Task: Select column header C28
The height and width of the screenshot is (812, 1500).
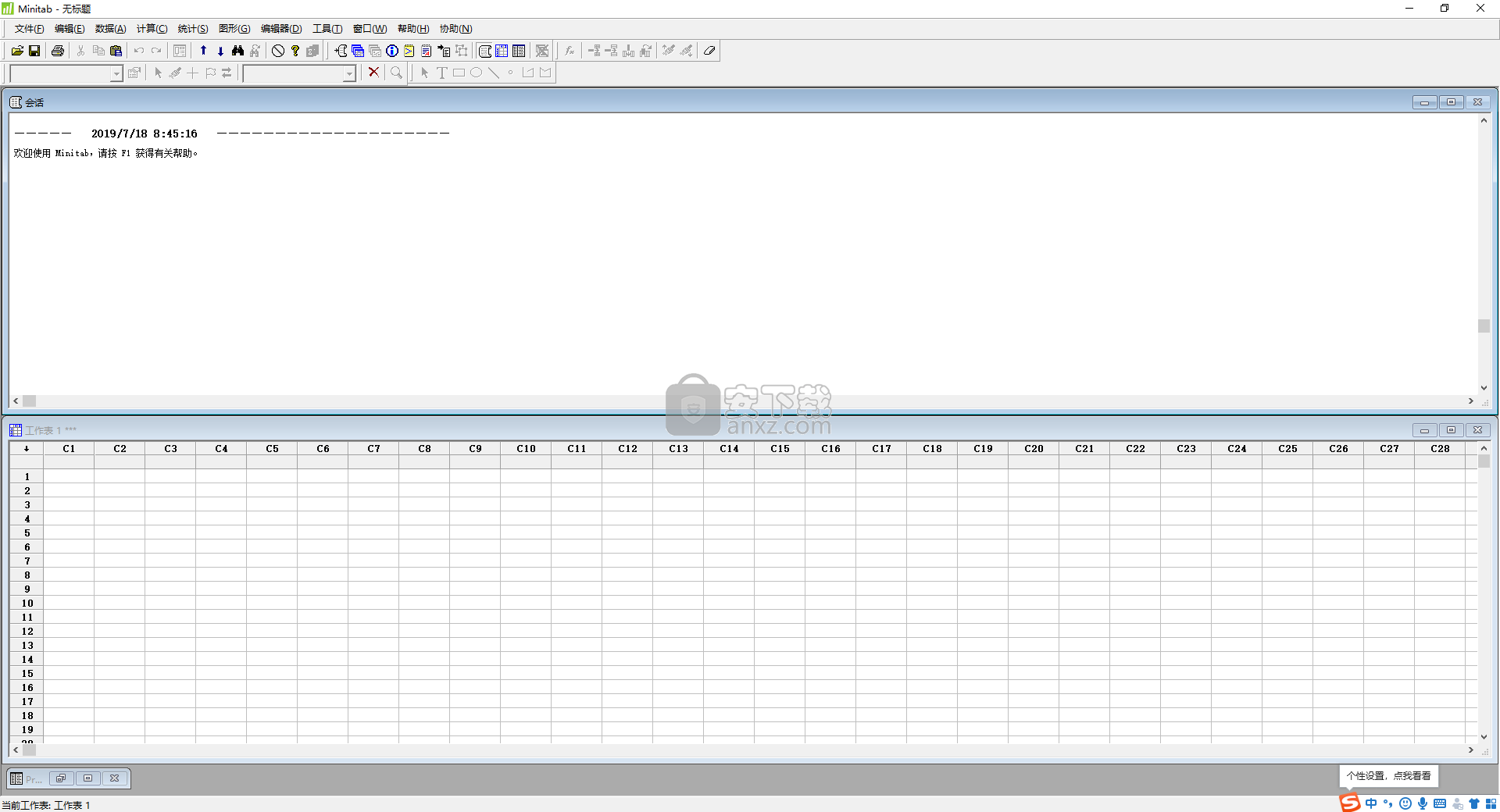Action: point(1440,449)
